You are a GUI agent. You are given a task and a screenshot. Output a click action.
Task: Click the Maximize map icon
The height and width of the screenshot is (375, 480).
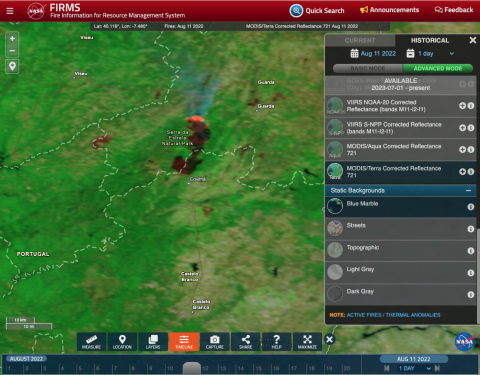pyautogui.click(x=307, y=342)
